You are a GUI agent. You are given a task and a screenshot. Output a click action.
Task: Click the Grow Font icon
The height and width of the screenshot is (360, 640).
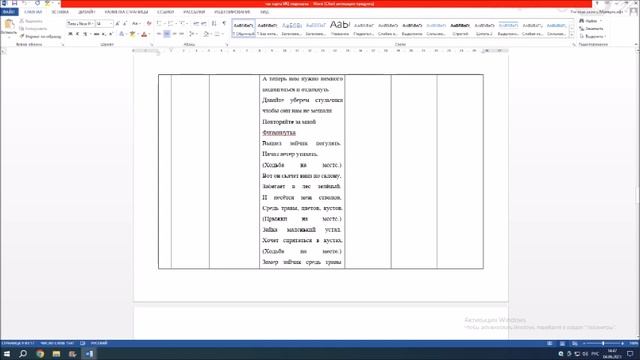click(x=118, y=24)
